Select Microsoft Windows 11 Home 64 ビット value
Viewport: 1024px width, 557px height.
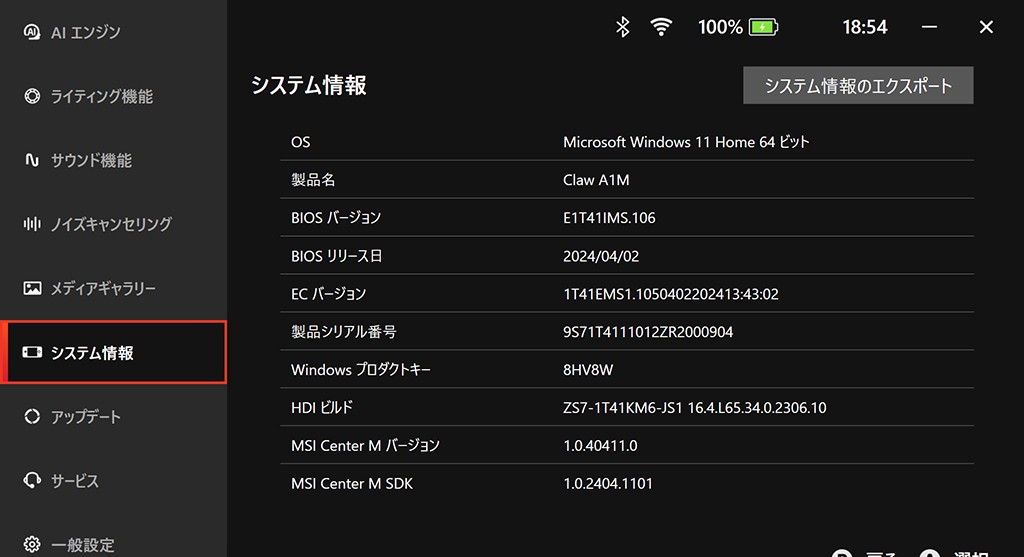(x=686, y=142)
